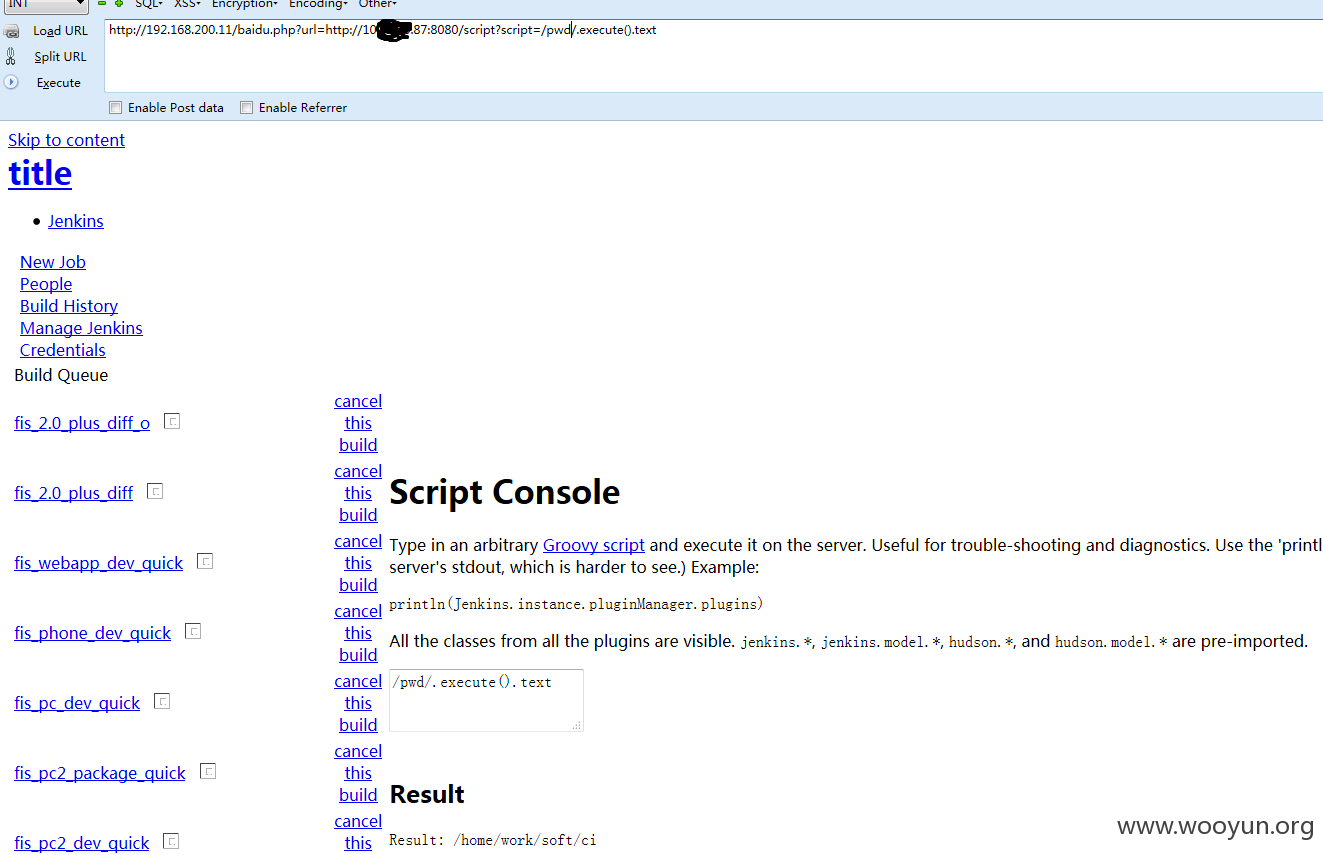
Task: Click the textarea resize grip corner
Action: click(x=577, y=725)
